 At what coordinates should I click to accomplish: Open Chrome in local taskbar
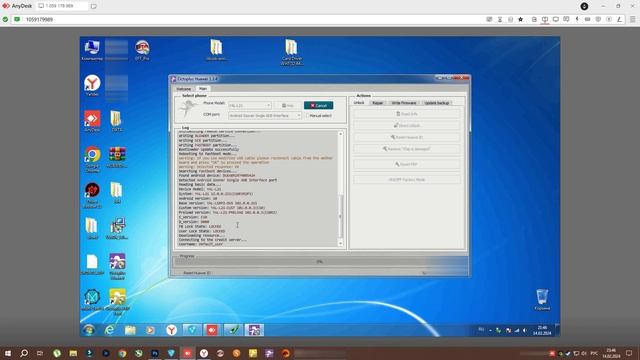[122, 353]
